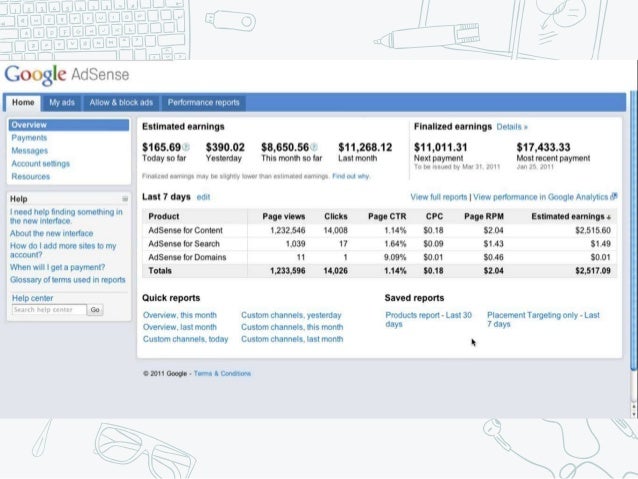The width and height of the screenshot is (638, 479).
Task: Click the $390.02 yesterday earnings value
Action: (225, 147)
